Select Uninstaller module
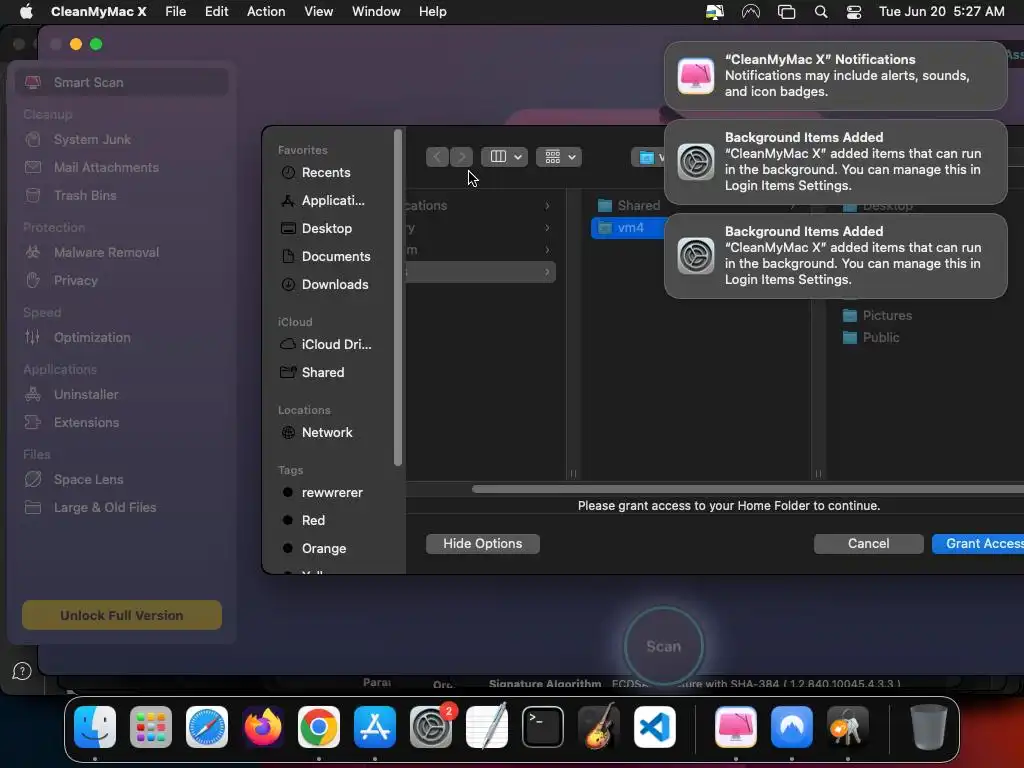1024x768 pixels. 86,394
